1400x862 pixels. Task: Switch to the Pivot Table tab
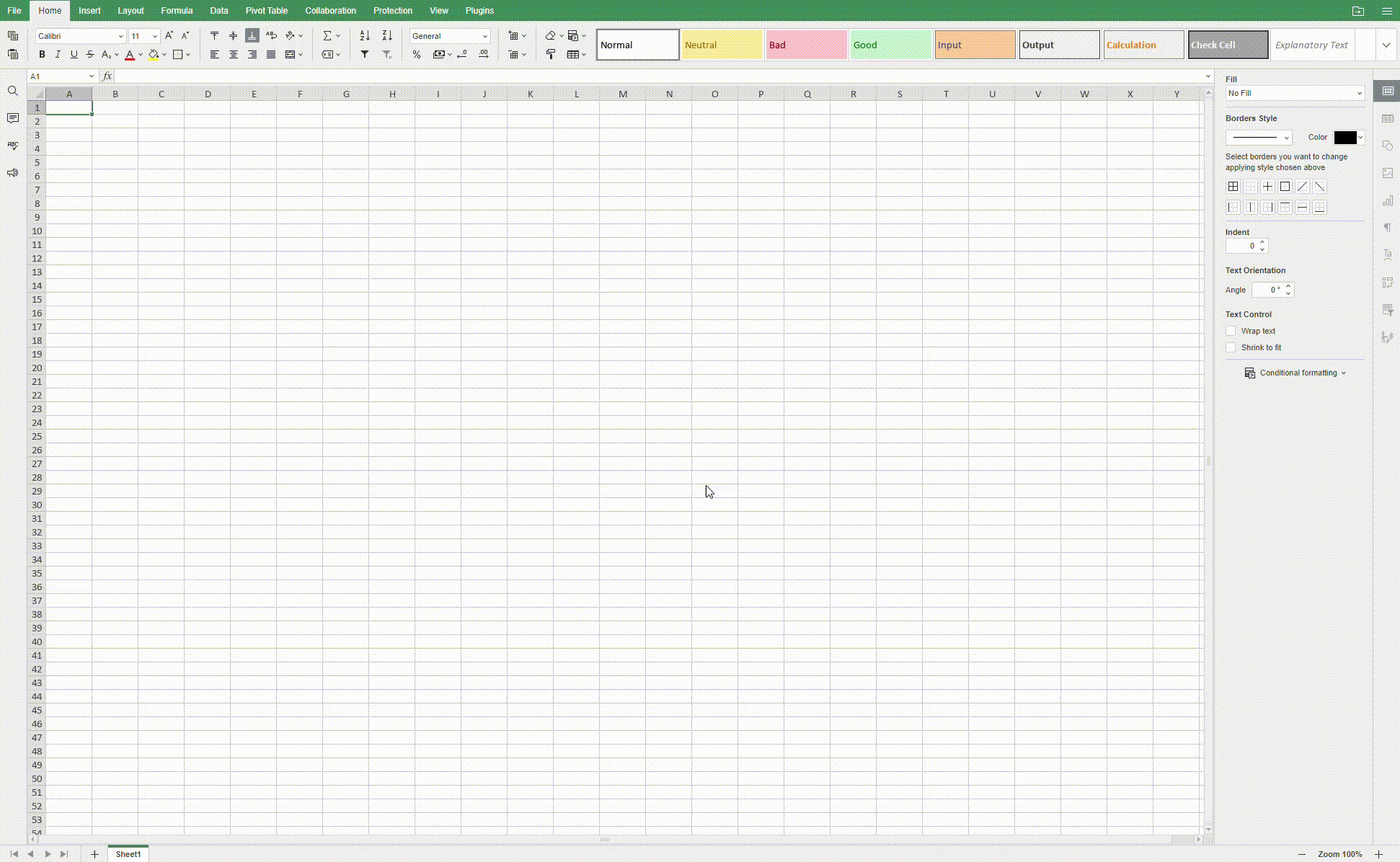(266, 11)
